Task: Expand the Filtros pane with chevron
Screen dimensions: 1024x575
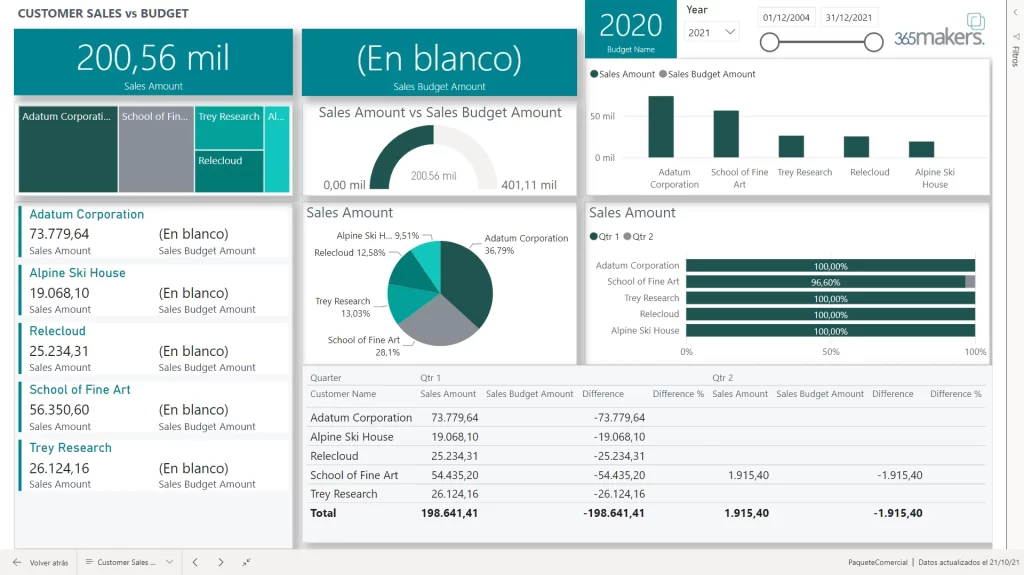Action: [1015, 11]
